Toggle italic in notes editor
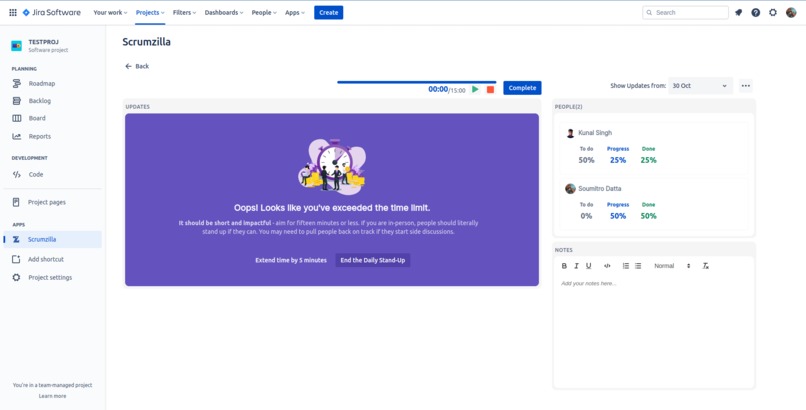 pyautogui.click(x=576, y=266)
